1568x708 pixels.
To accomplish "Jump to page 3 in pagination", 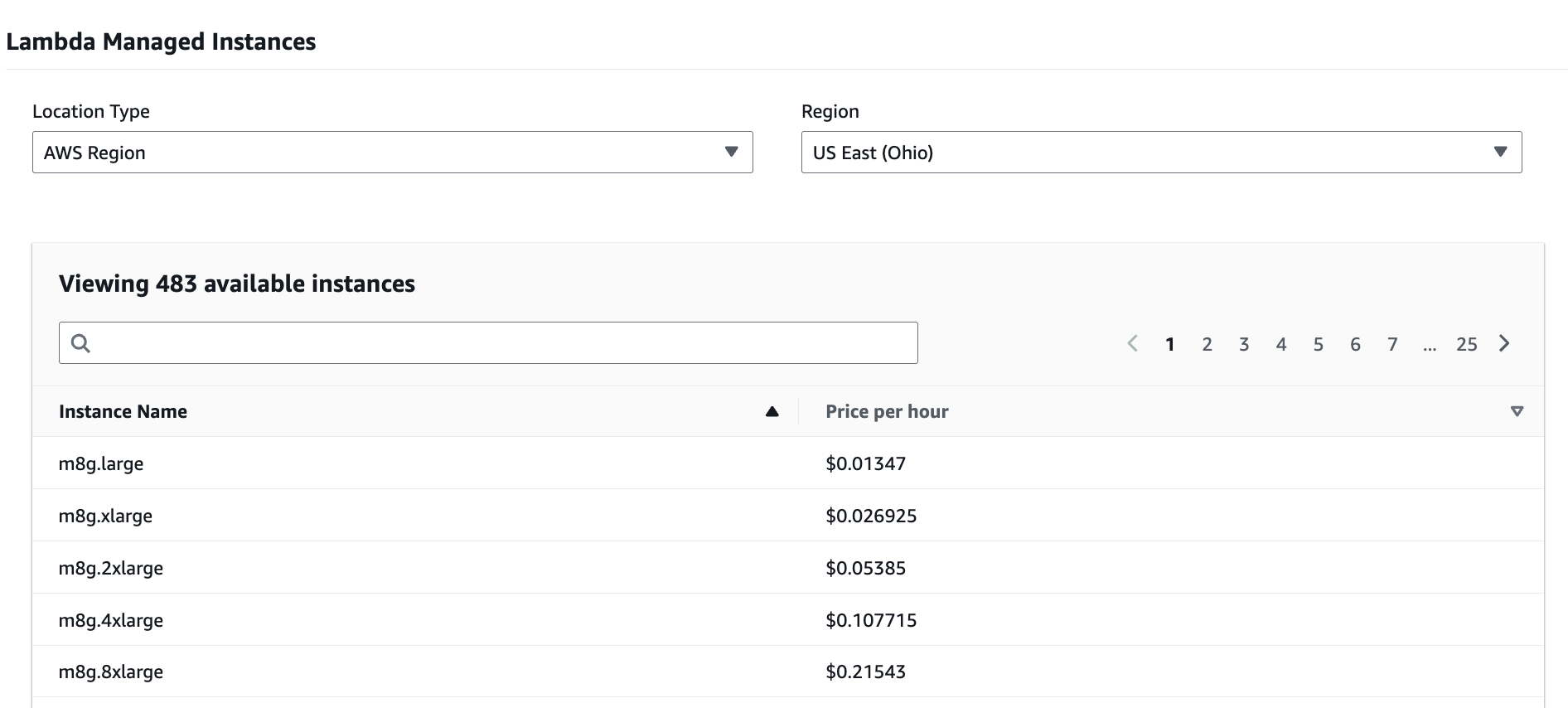I will point(1244,344).
